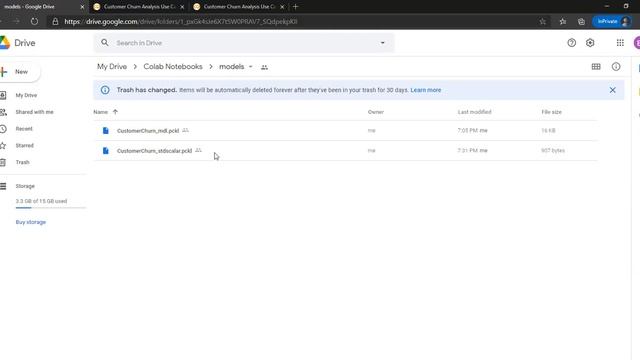Screen dimensions: 640x360
Task: Open the Settings gear icon
Action: [x=590, y=43]
